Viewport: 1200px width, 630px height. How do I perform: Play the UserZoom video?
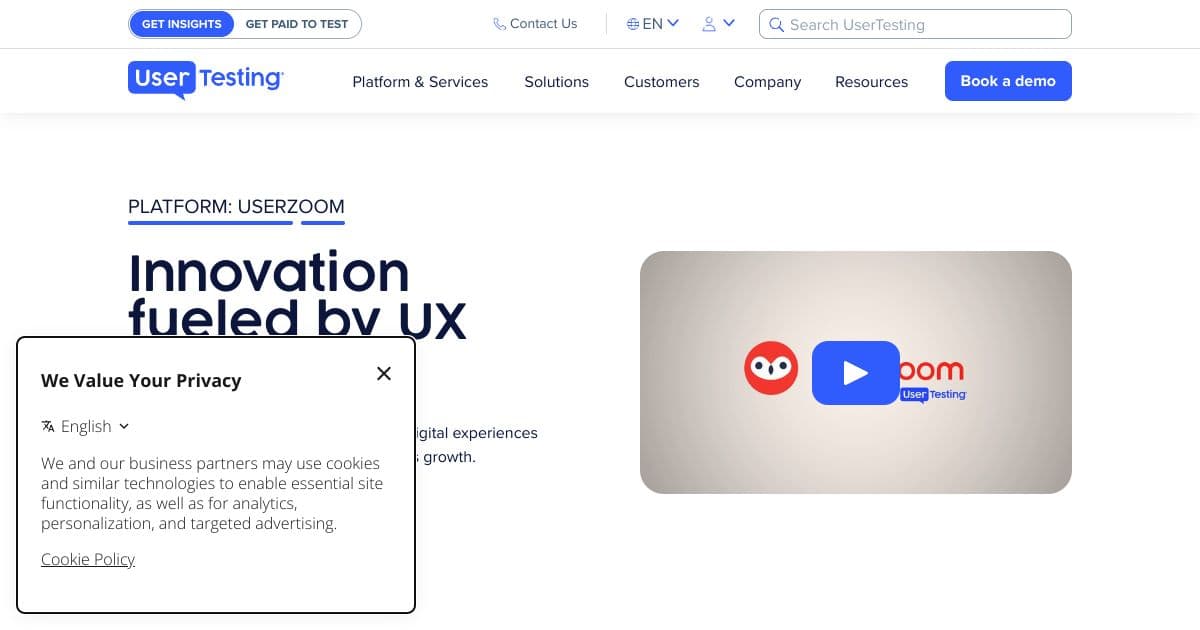pyautogui.click(x=856, y=373)
